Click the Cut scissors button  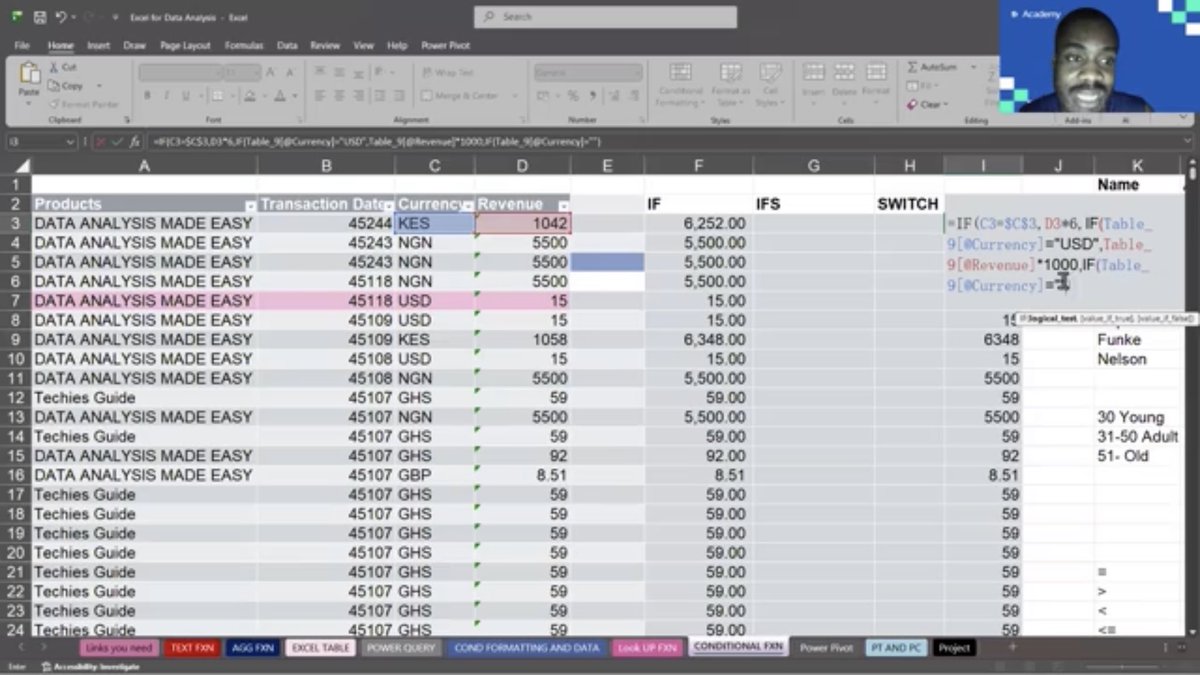62,67
